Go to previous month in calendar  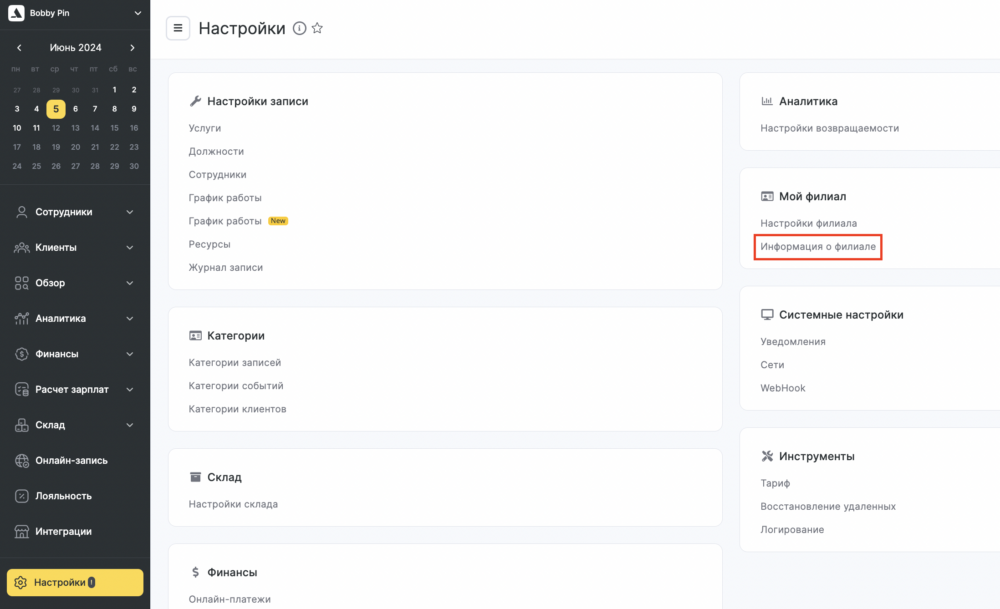click(x=19, y=48)
